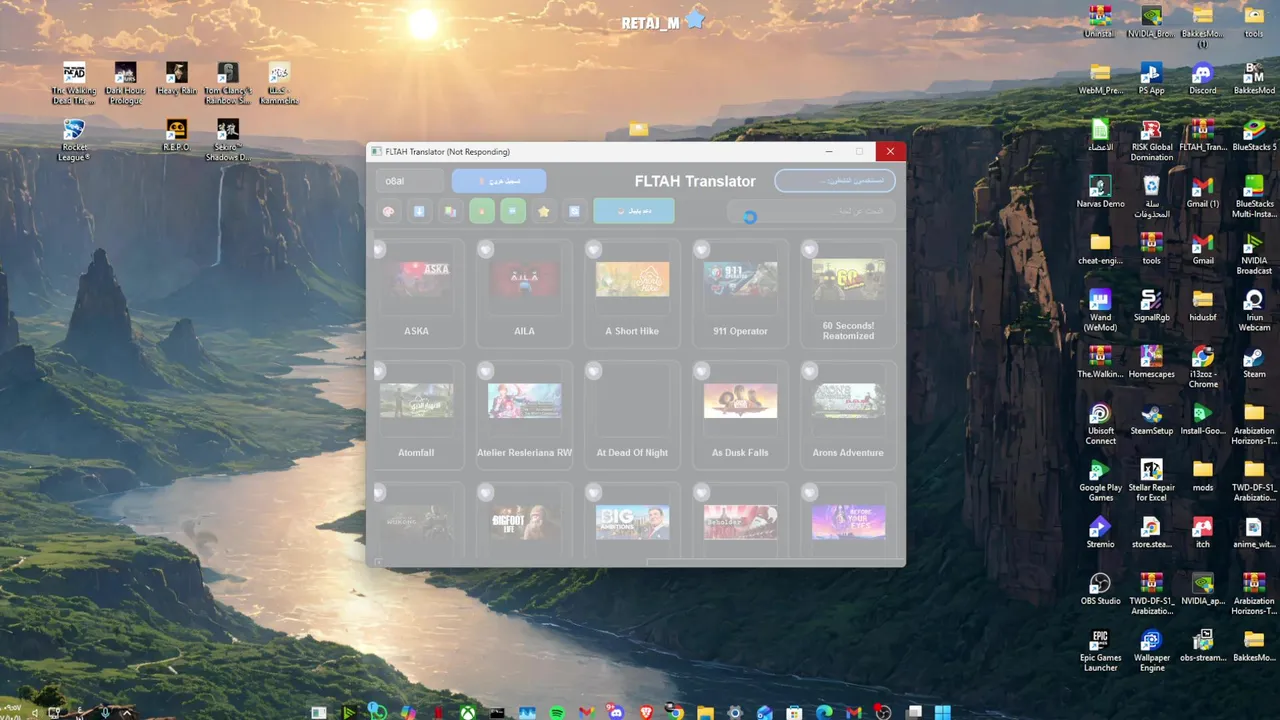Select the OBS Studio desktop icon
The width and height of the screenshot is (1280, 720).
click(x=1100, y=589)
